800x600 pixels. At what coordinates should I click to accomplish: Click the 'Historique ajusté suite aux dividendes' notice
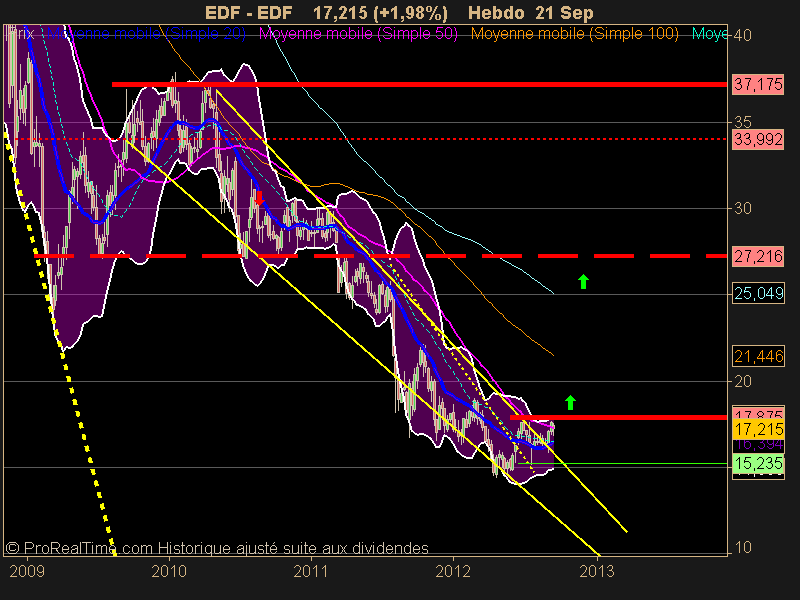293,548
